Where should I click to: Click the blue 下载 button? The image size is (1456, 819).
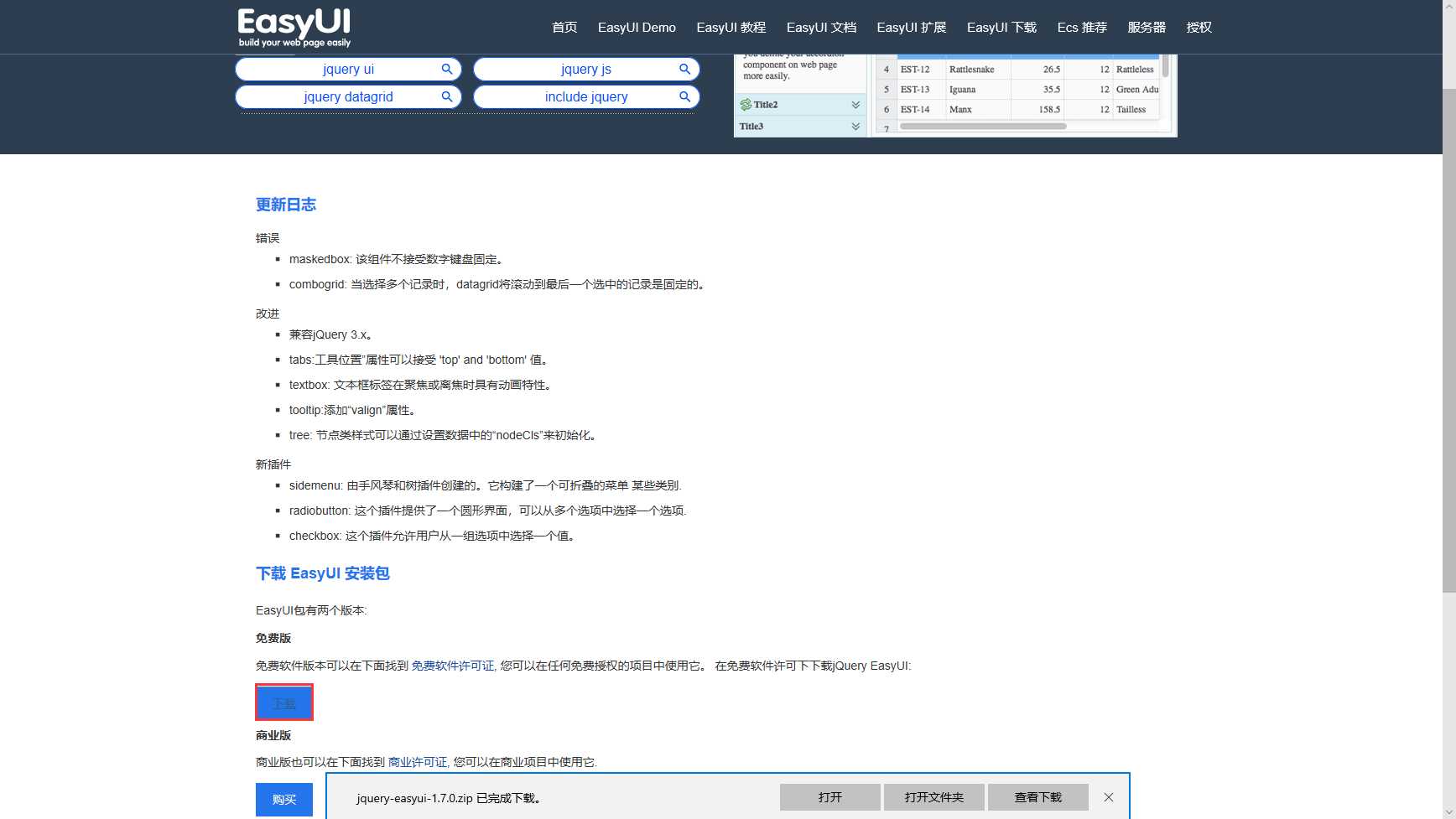(x=284, y=702)
